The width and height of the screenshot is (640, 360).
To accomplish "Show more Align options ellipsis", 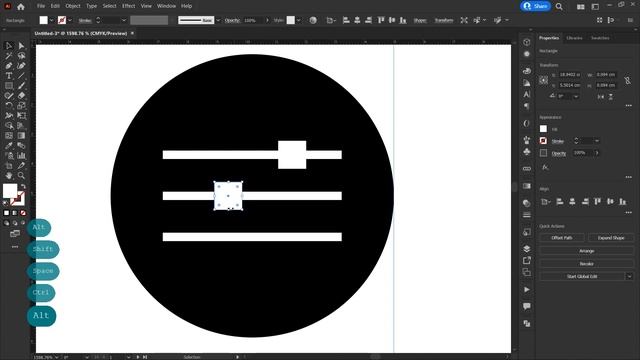I will [629, 212].
